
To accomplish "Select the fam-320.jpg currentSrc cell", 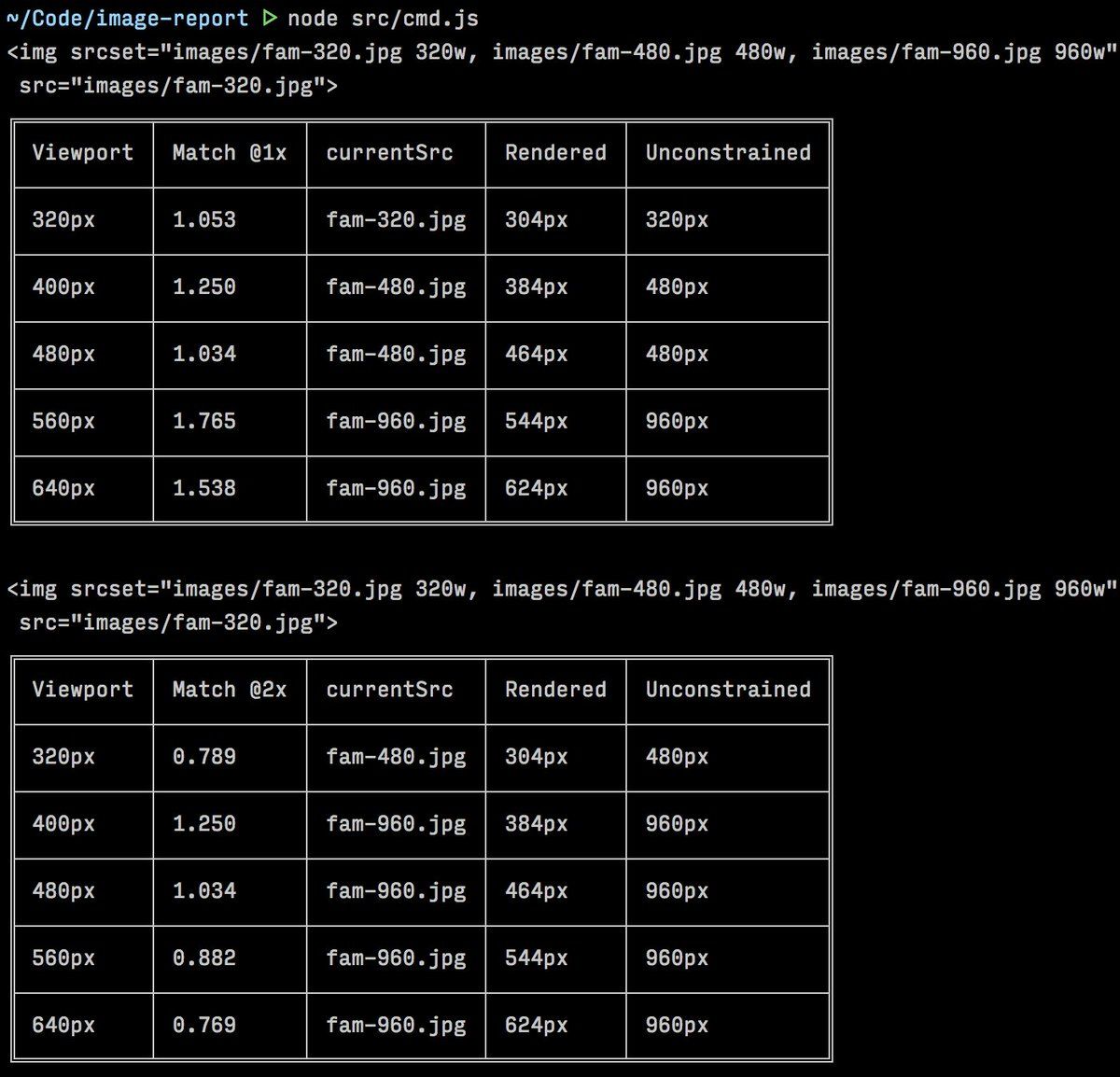I will point(396,220).
